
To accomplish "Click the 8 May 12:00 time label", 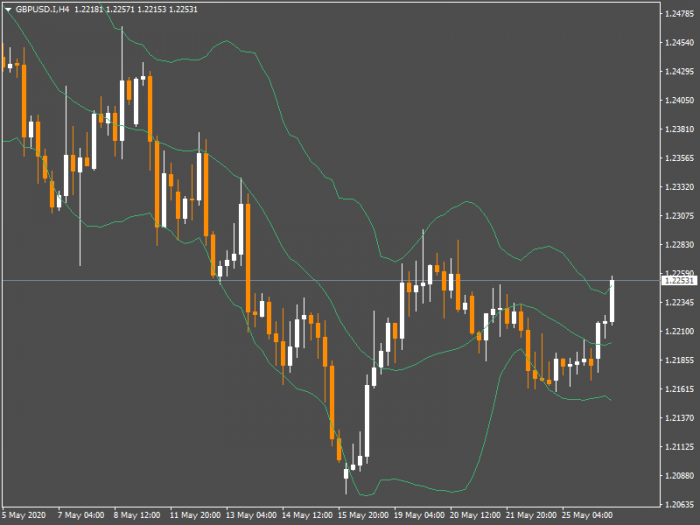I will pyautogui.click(x=137, y=515).
